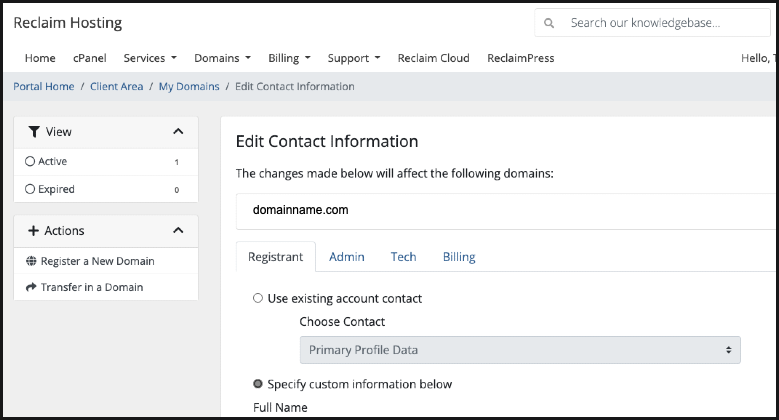The image size is (779, 420).
Task: Open cPanel from navigation bar
Action: click(x=89, y=58)
